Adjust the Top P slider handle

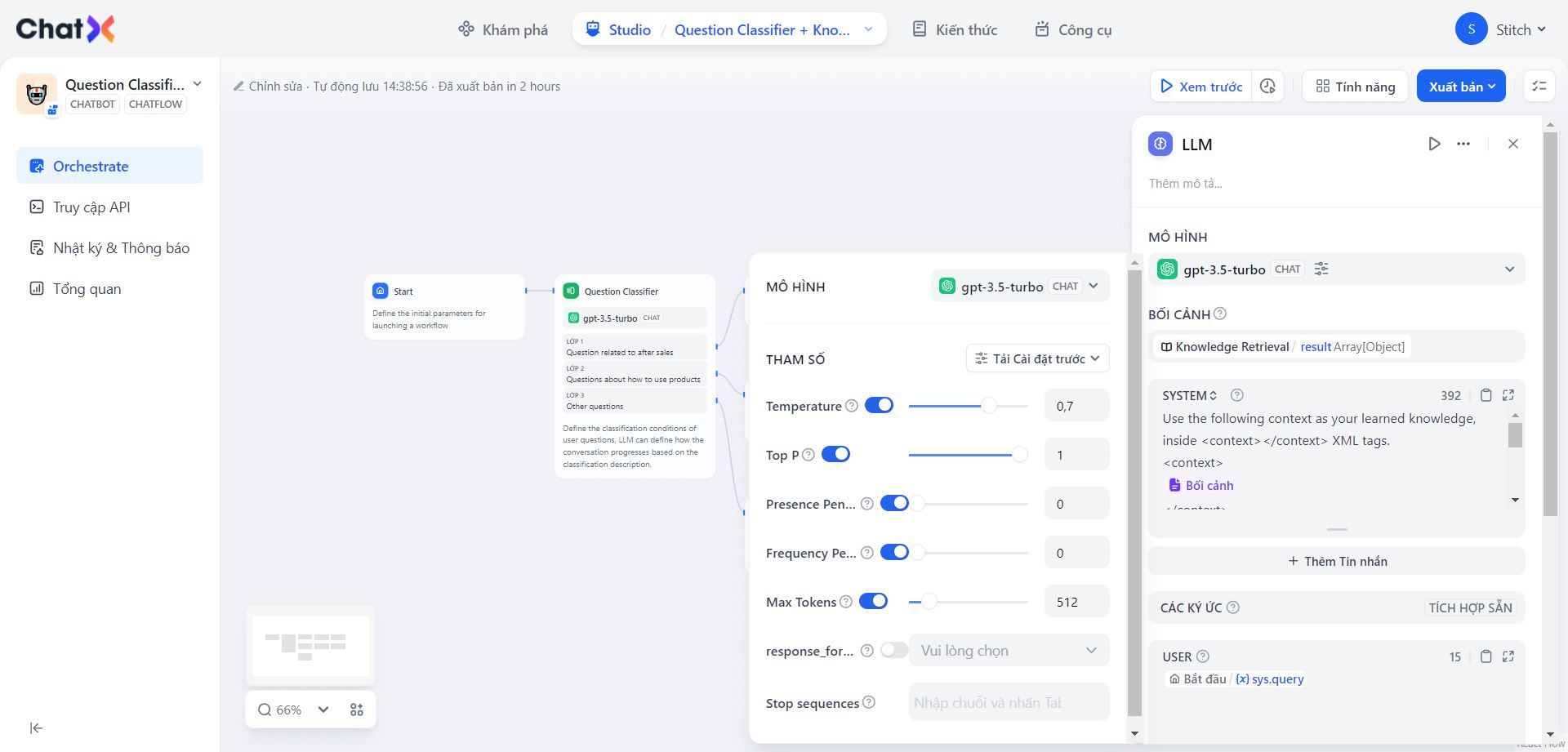[x=1019, y=455]
